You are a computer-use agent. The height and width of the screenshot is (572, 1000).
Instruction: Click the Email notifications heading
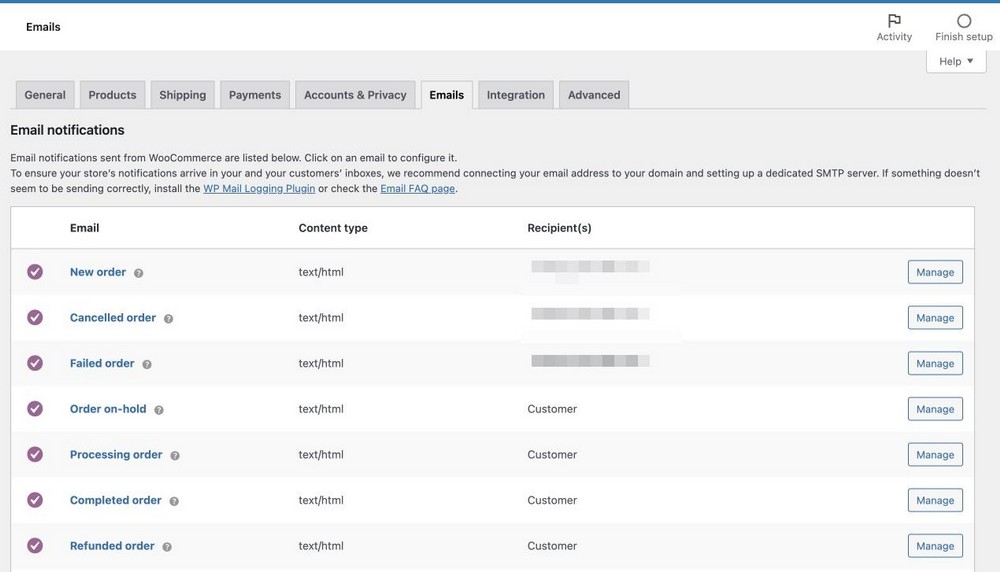[67, 130]
